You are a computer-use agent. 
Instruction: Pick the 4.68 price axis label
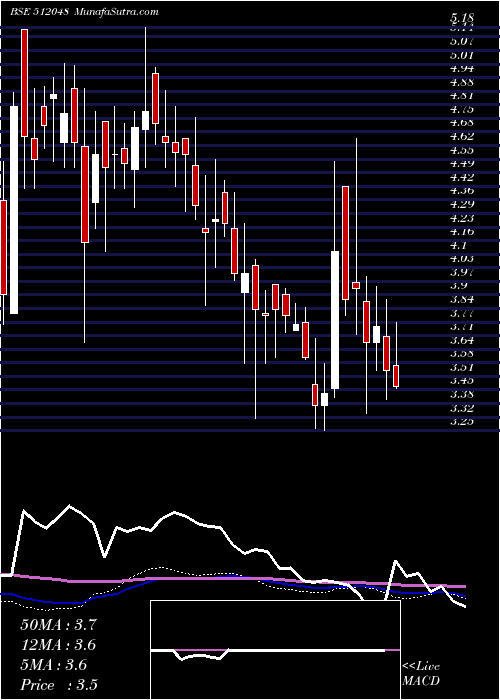click(x=462, y=123)
